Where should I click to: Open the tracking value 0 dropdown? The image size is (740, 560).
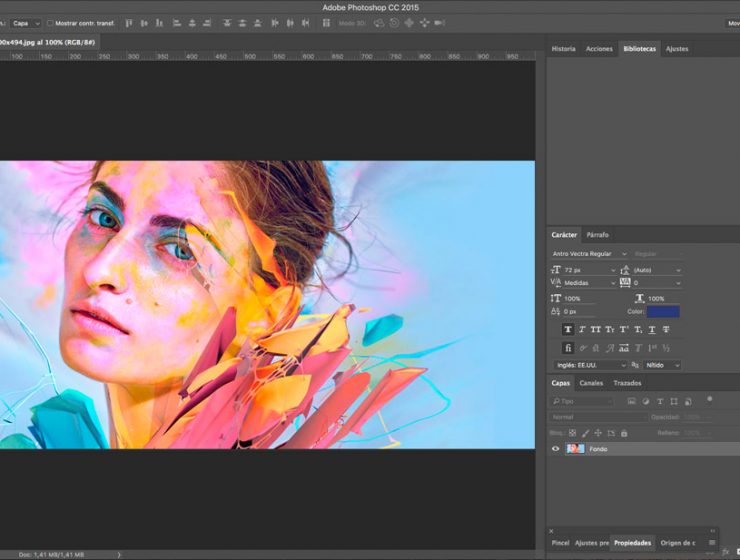[x=657, y=283]
